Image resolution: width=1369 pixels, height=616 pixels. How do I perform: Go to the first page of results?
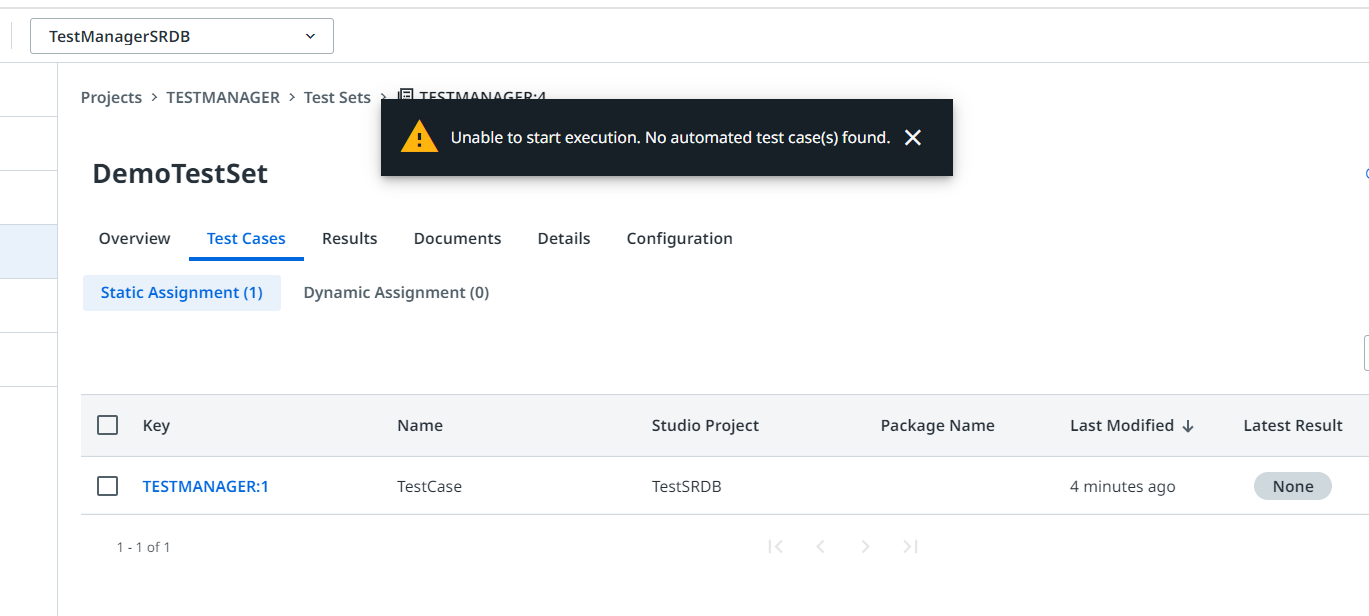tap(775, 547)
